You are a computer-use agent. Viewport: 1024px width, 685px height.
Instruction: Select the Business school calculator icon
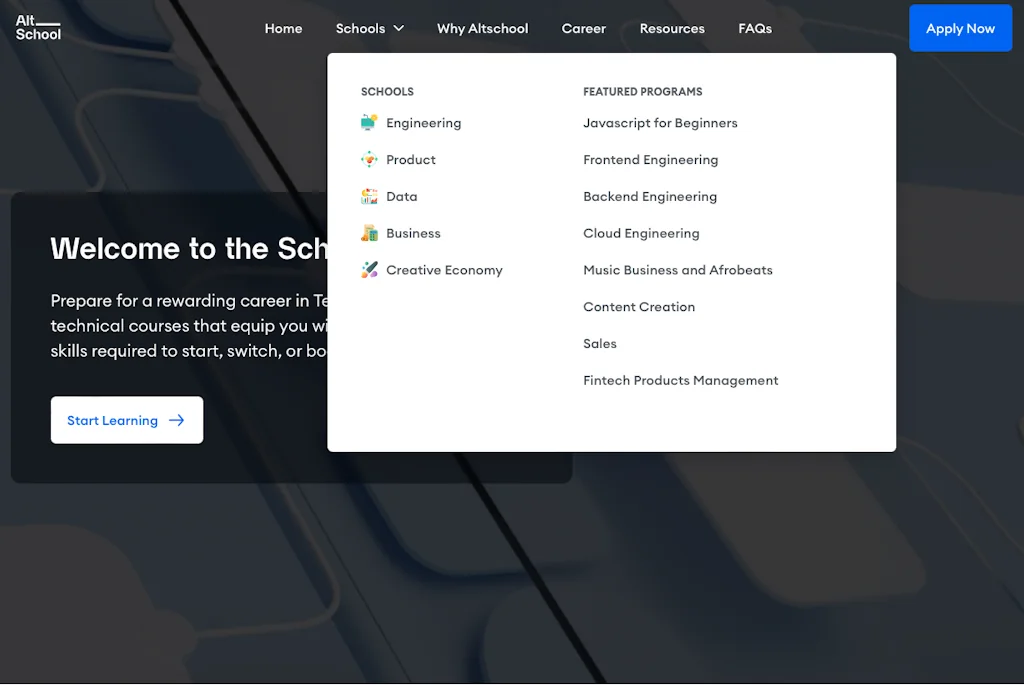coord(370,232)
